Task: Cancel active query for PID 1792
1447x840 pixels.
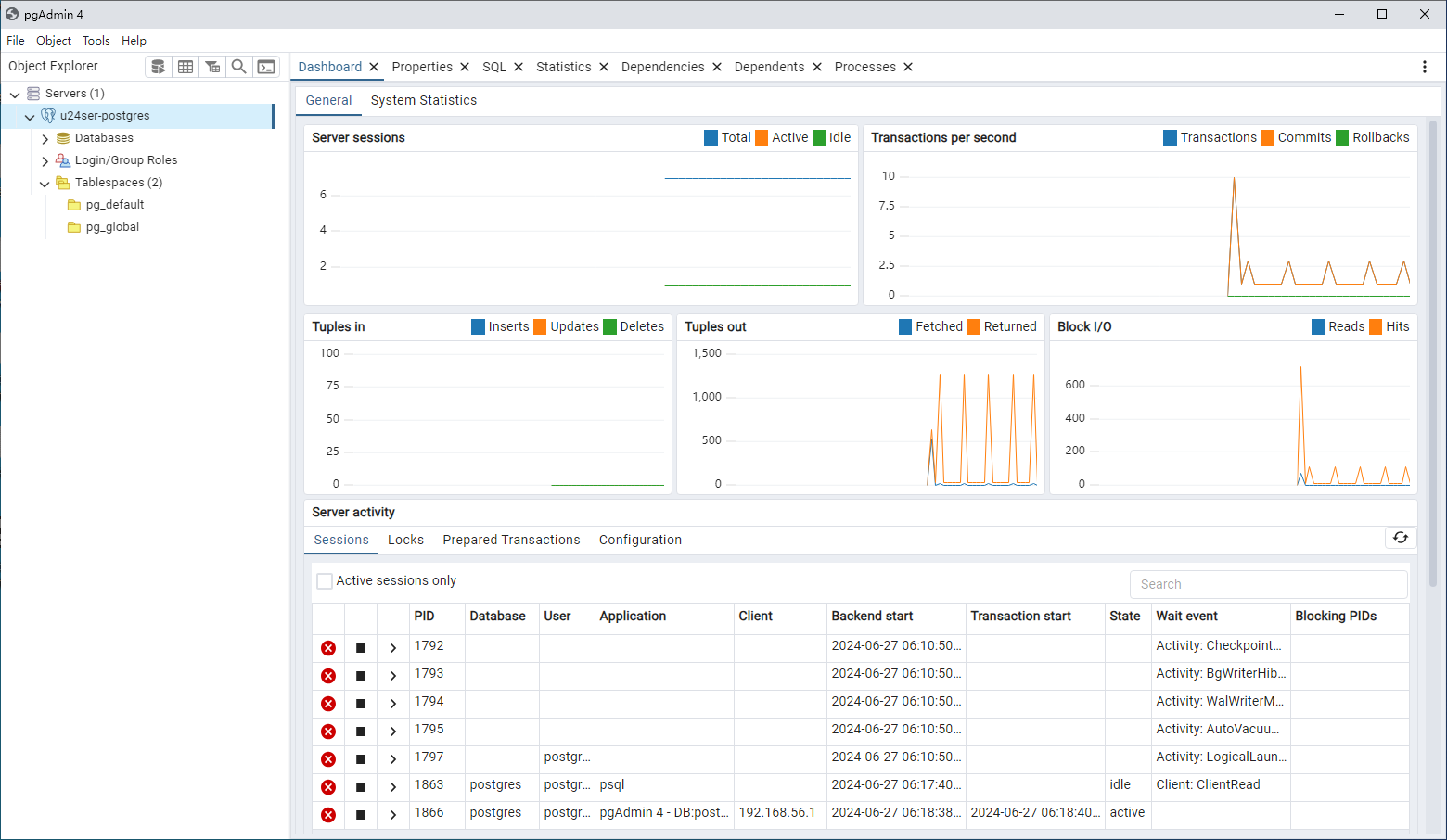Action: point(361,648)
